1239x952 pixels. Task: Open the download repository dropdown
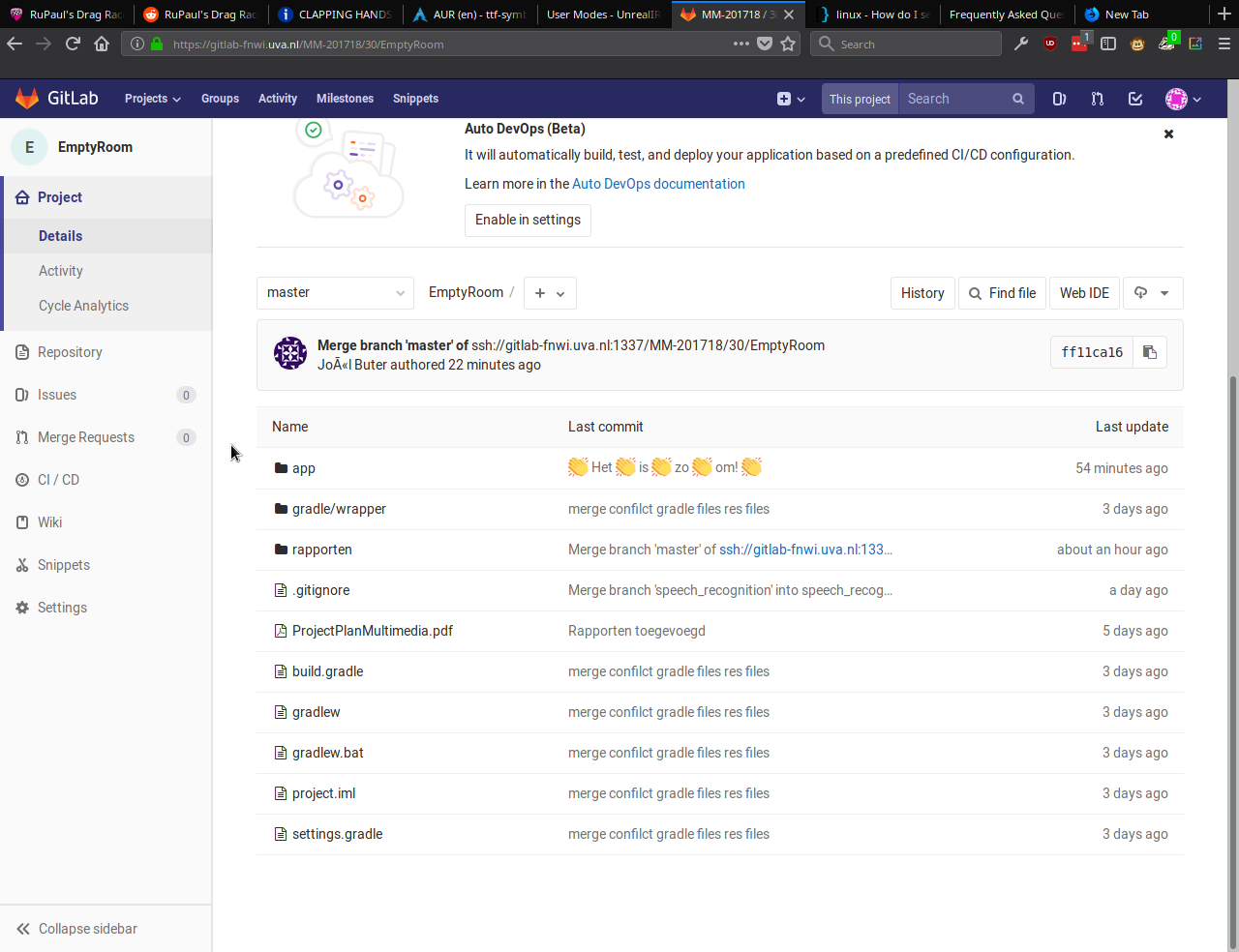point(1153,293)
